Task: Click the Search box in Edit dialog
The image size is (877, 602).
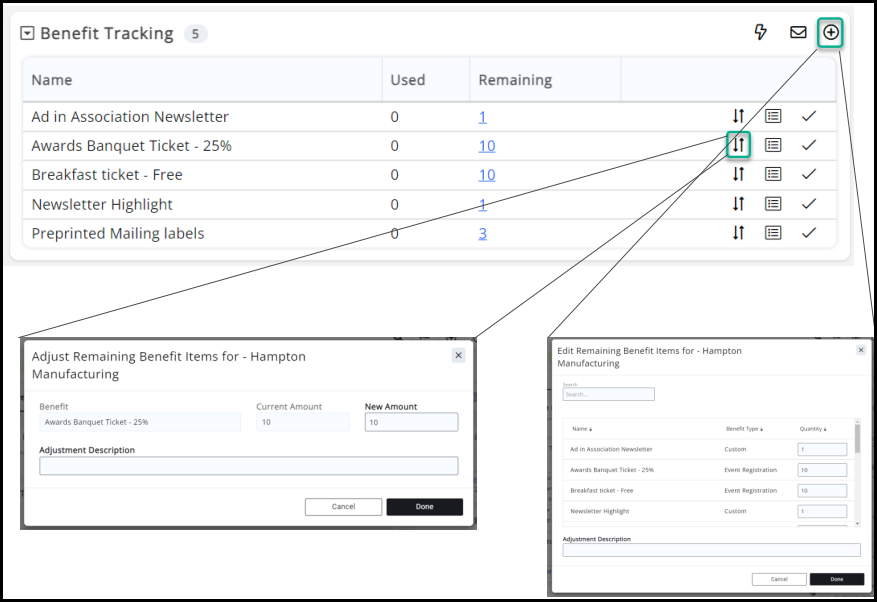Action: 608,394
